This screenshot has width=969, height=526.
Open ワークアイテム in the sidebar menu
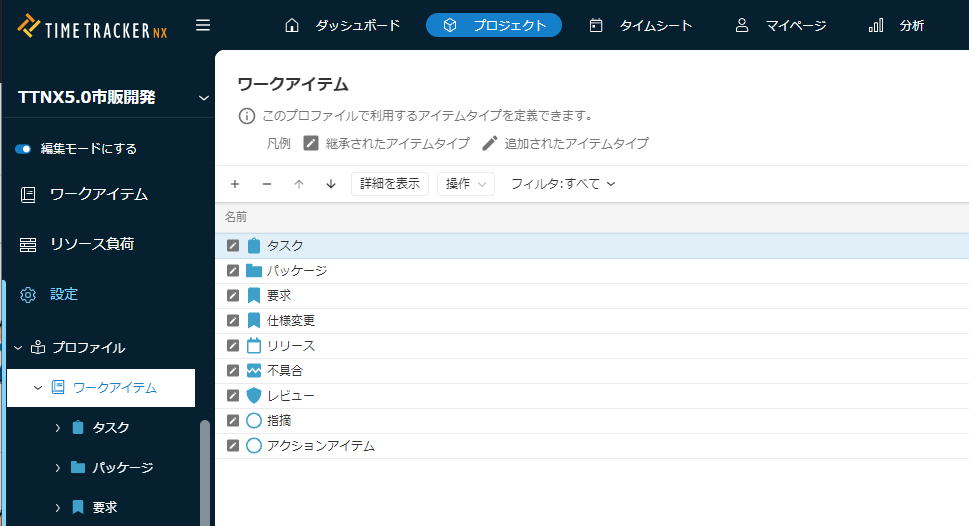pyautogui.click(x=99, y=195)
